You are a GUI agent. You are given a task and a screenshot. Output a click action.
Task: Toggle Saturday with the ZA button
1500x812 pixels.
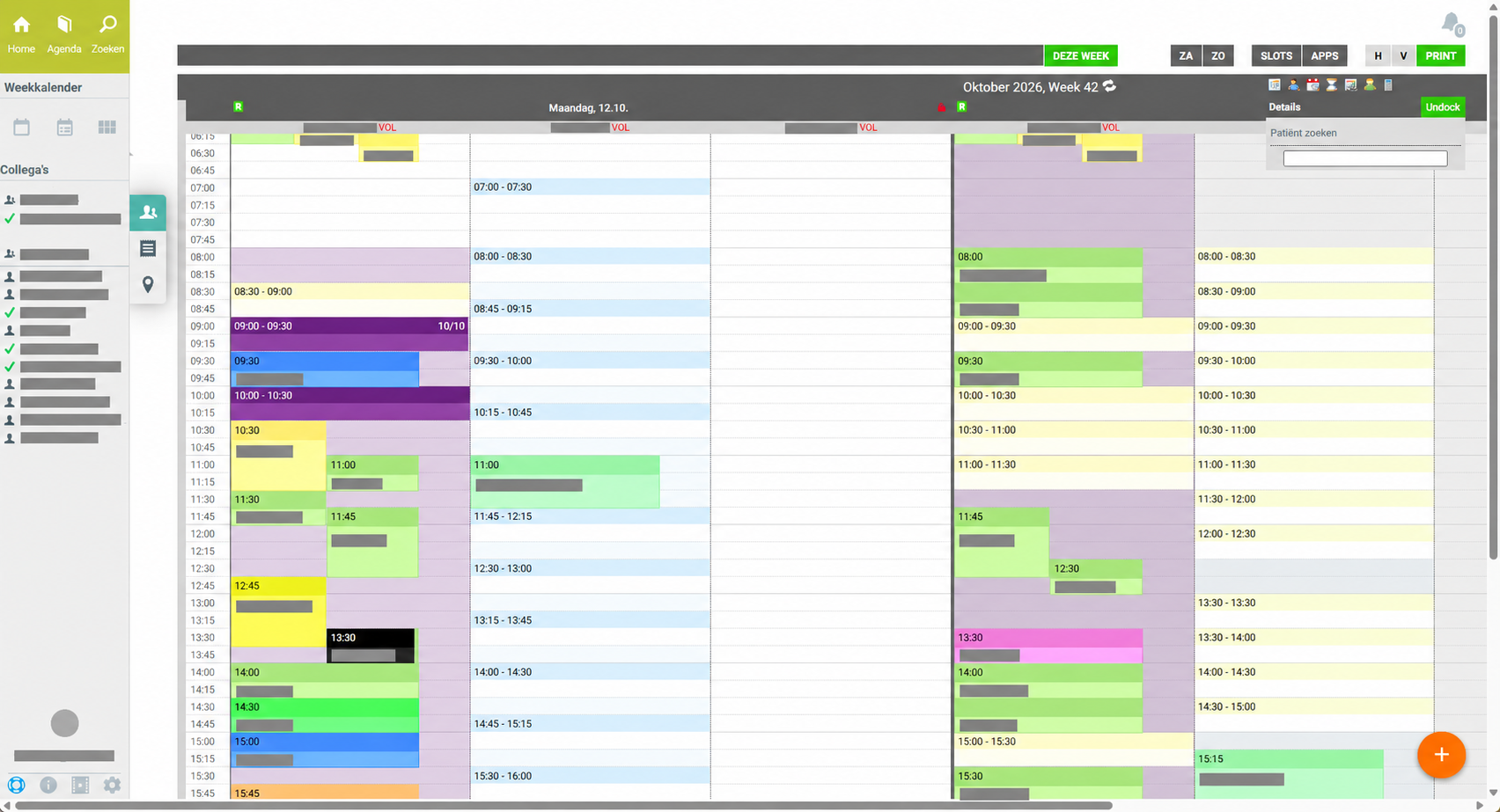click(x=1186, y=55)
